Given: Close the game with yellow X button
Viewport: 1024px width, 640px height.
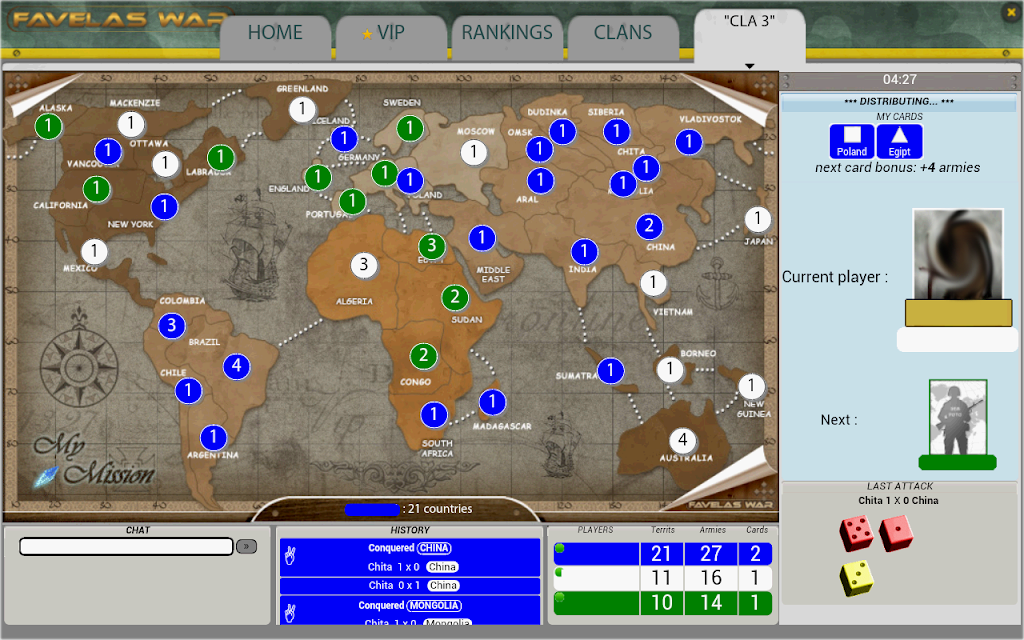Looking at the screenshot, I should (1011, 12).
